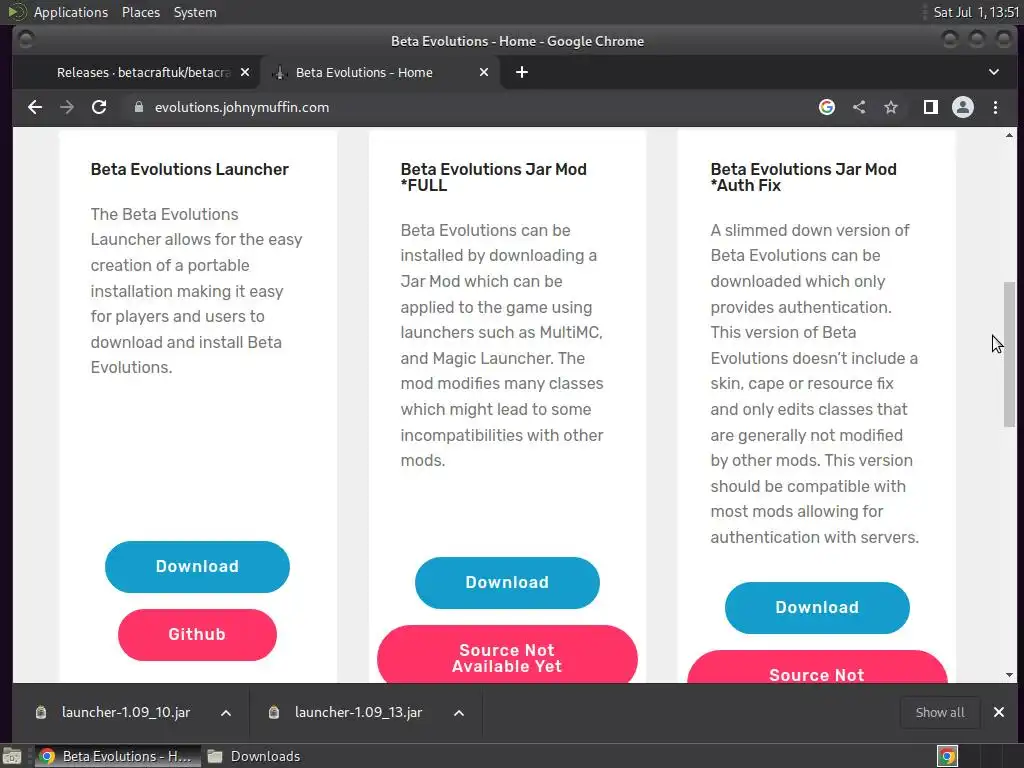The height and width of the screenshot is (768, 1024).
Task: Download the Jar Mod *FULL version
Action: pos(507,583)
